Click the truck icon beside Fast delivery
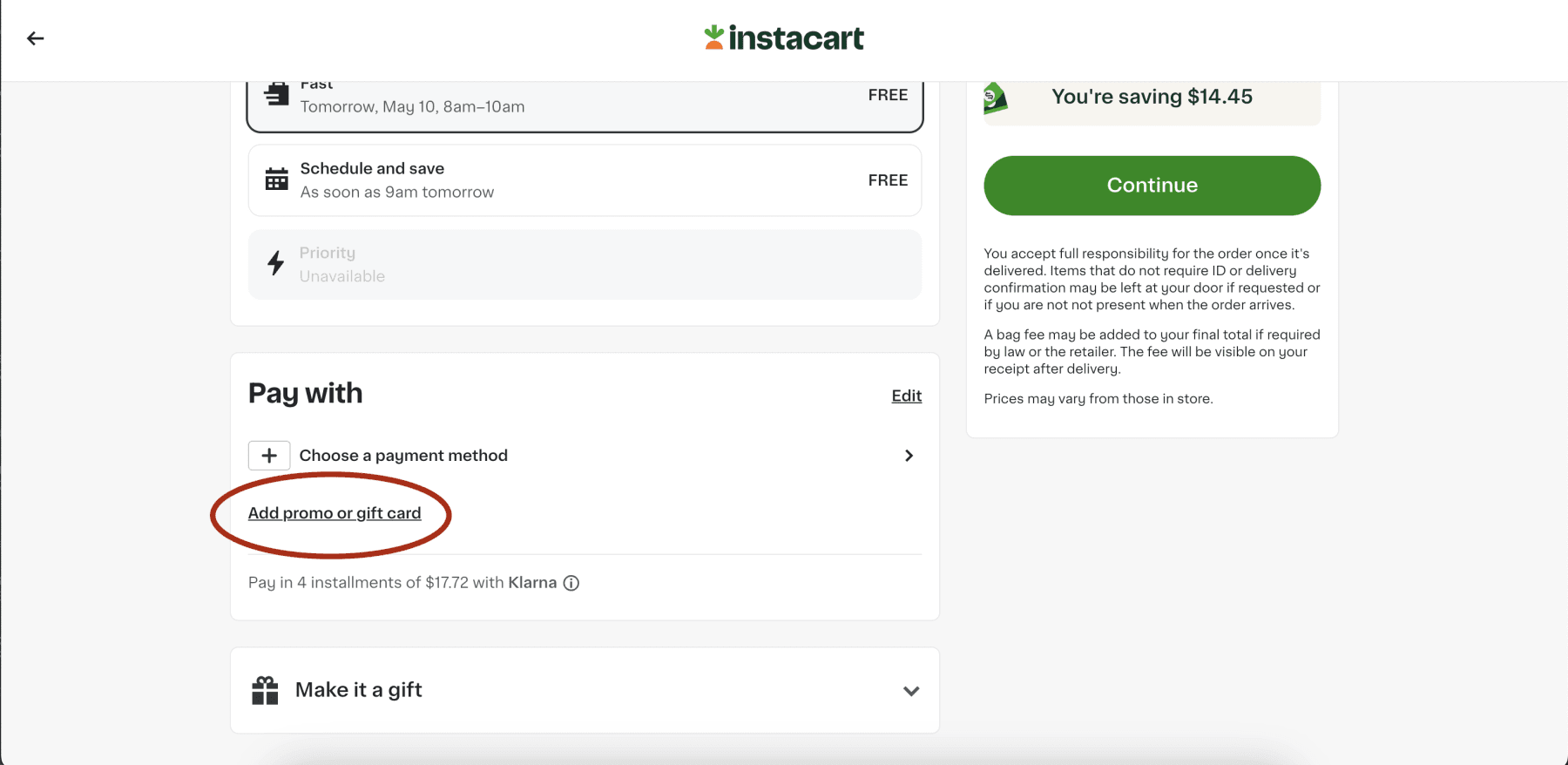The width and height of the screenshot is (1568, 765). coord(277,92)
